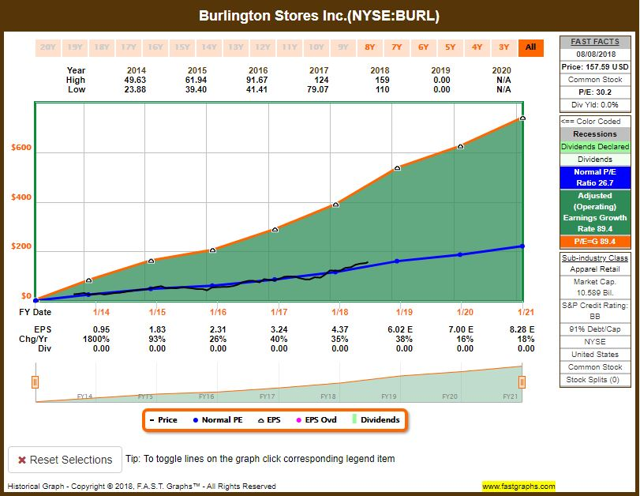Toggle the EPS Ovd legend item
The width and height of the screenshot is (640, 496).
316,420
